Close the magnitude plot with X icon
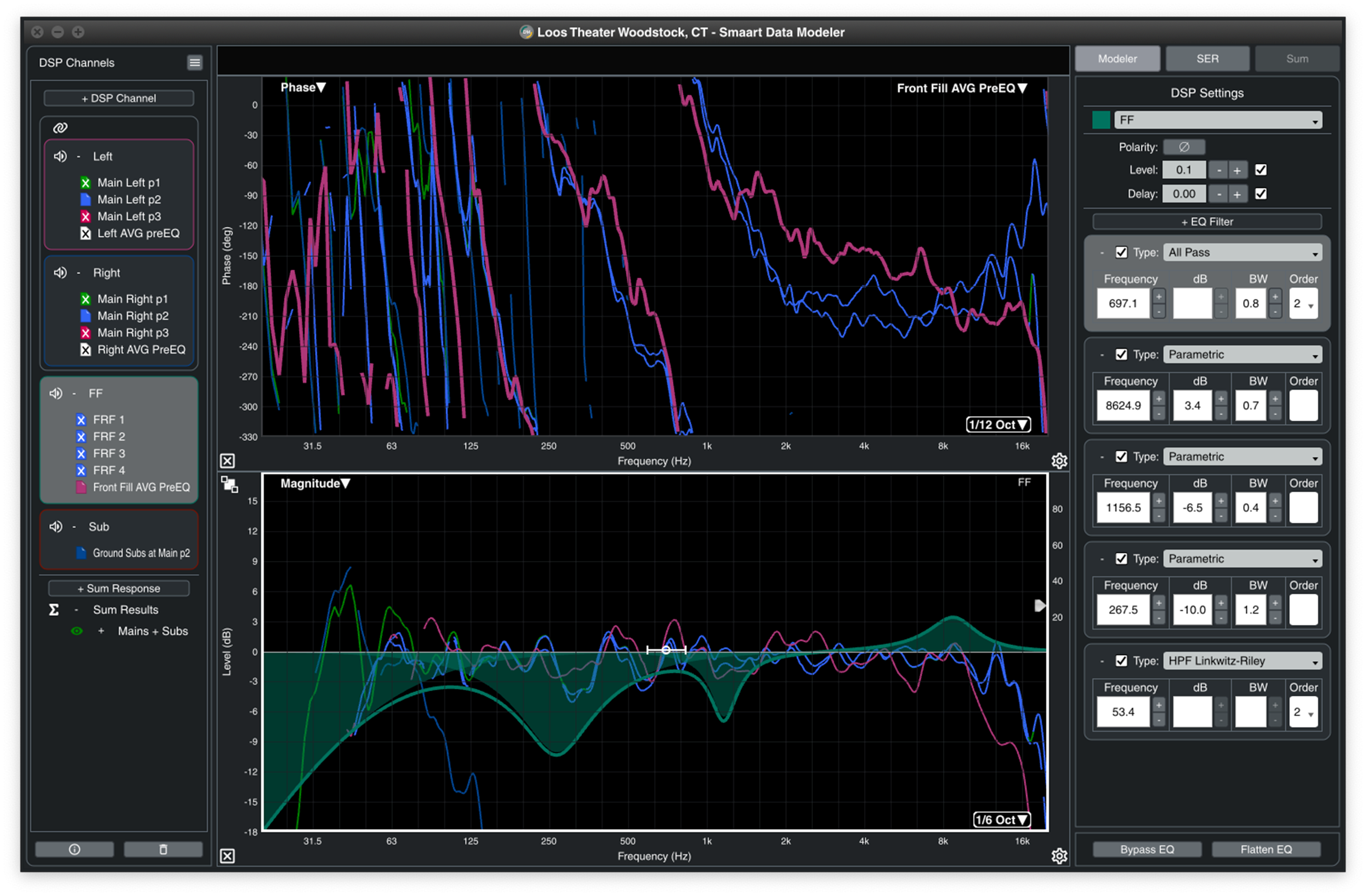 point(227,856)
